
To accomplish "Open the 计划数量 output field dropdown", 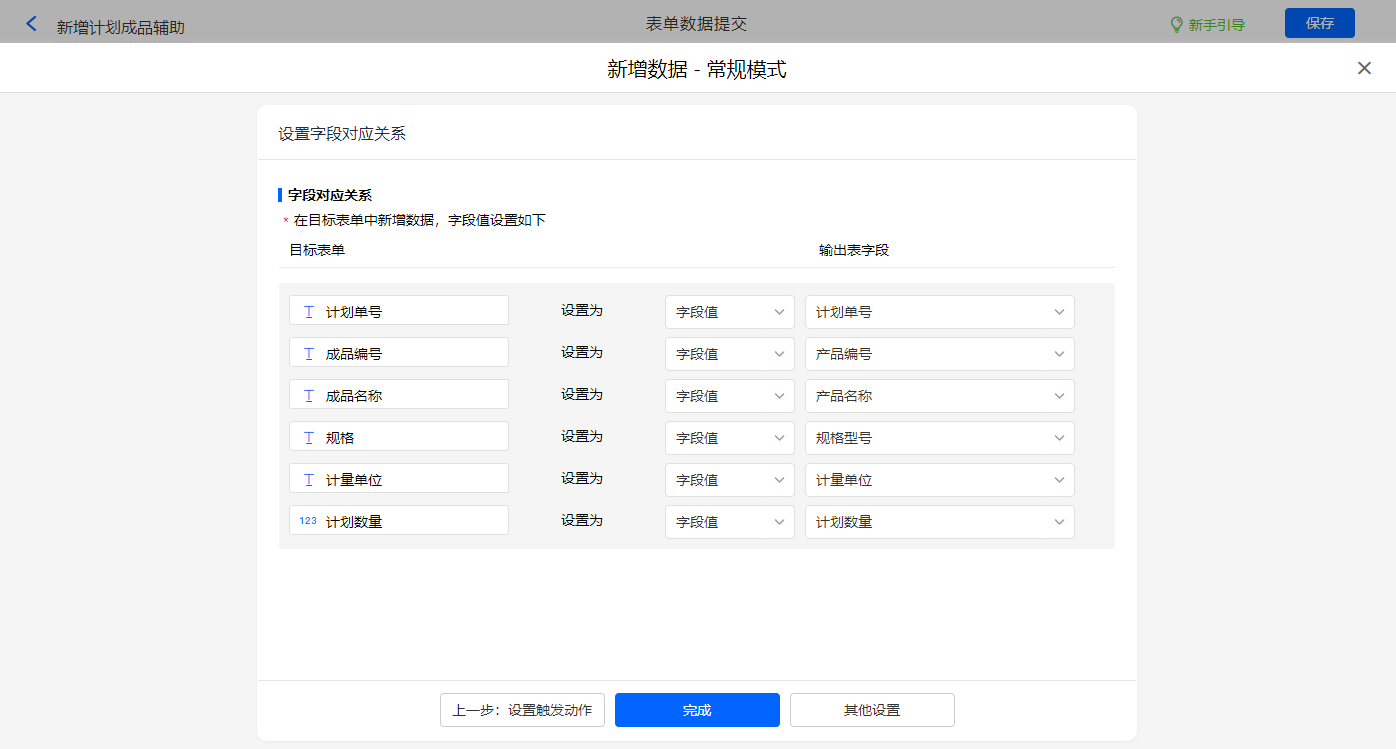I will click(x=939, y=522).
